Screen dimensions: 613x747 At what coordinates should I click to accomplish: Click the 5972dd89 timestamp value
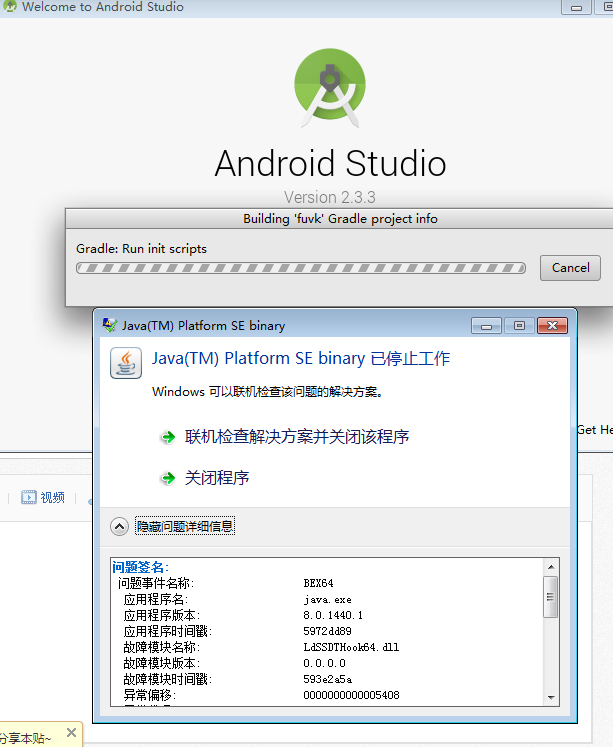(327, 631)
